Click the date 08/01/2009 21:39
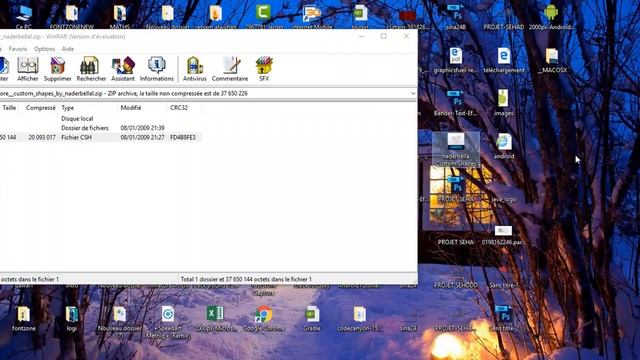The height and width of the screenshot is (360, 640). coord(142,128)
